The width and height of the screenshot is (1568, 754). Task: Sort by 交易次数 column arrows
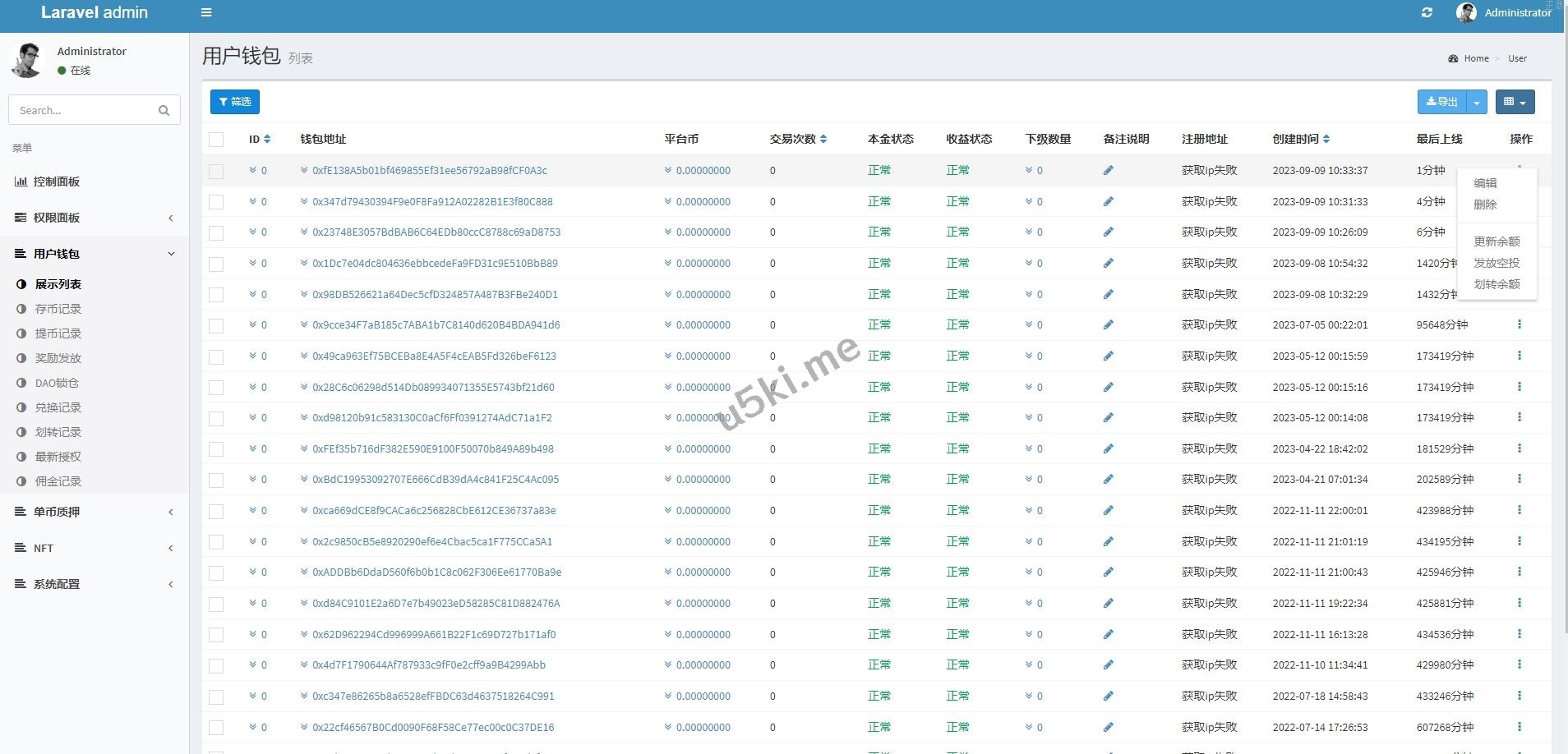(823, 140)
